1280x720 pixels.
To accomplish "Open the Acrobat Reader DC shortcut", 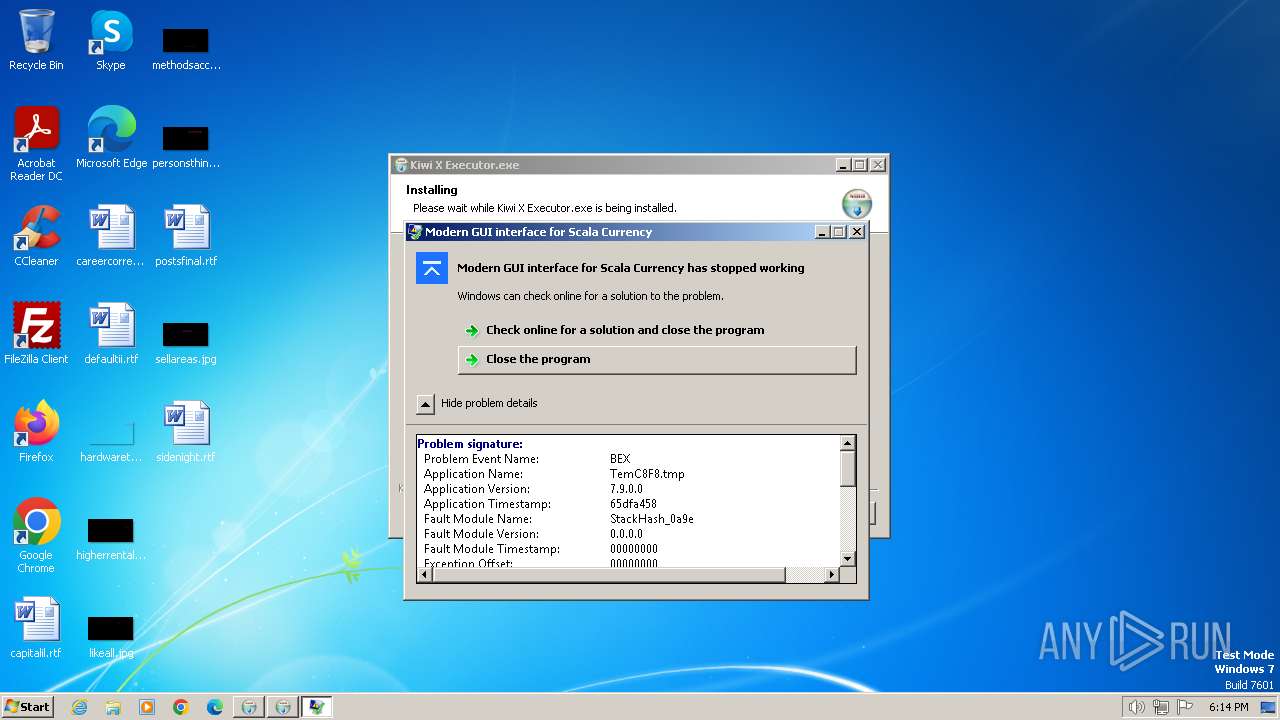I will coord(36,144).
